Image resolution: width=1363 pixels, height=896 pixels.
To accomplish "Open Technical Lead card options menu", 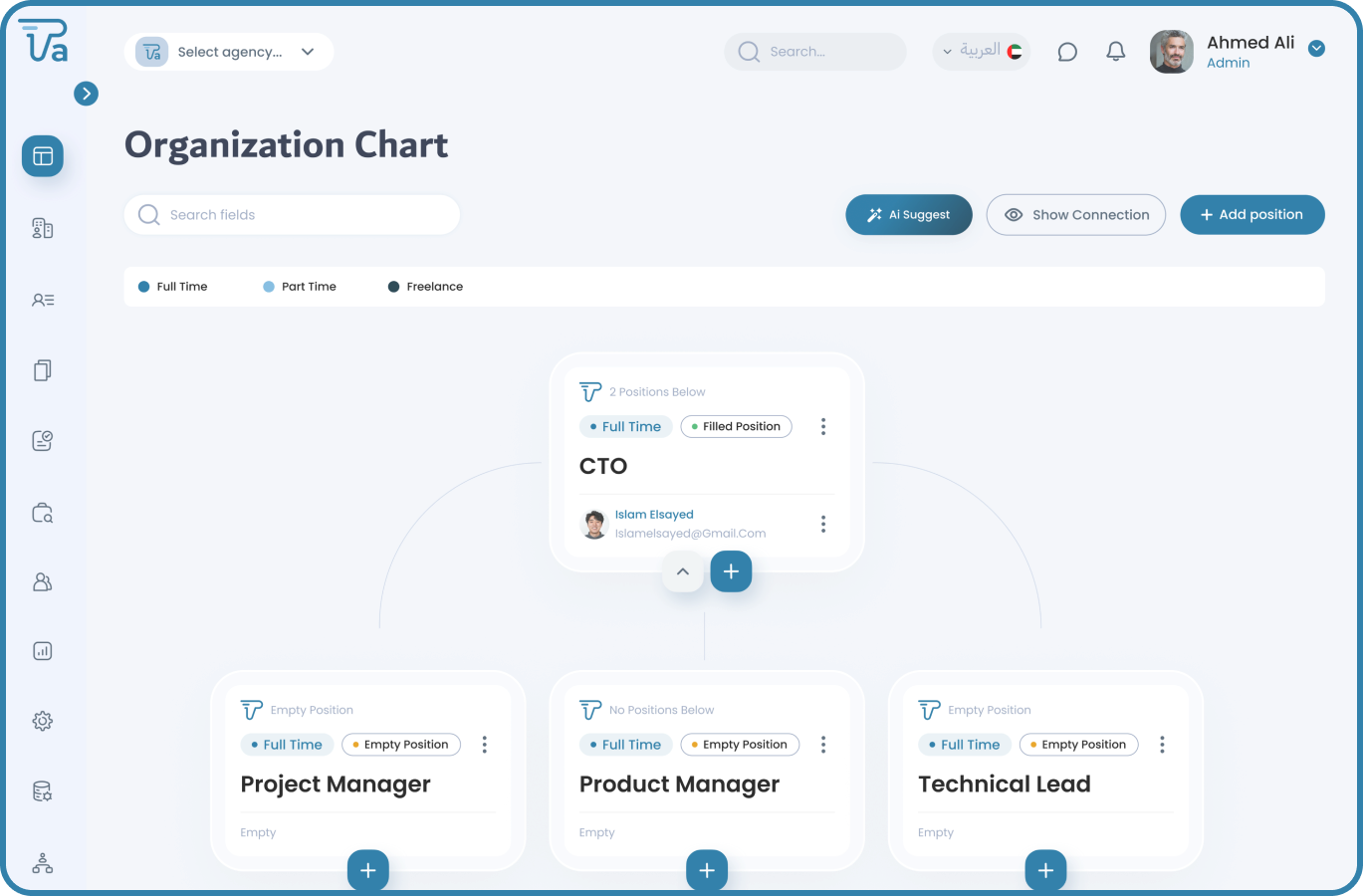I will [x=1162, y=745].
